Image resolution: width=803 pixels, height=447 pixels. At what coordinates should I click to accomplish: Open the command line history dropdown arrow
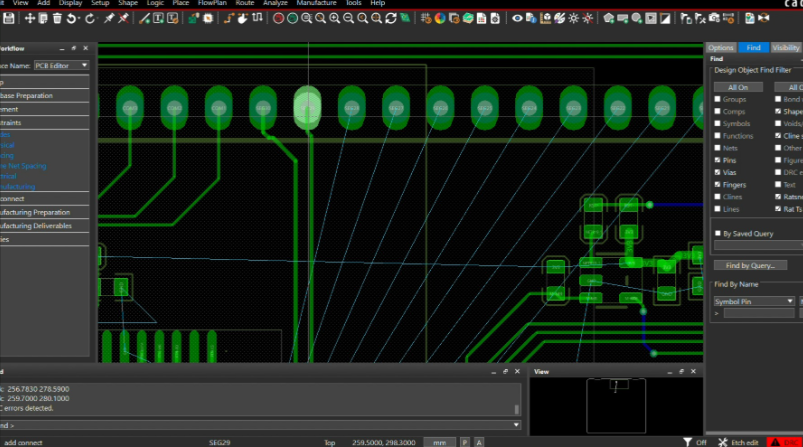point(516,425)
